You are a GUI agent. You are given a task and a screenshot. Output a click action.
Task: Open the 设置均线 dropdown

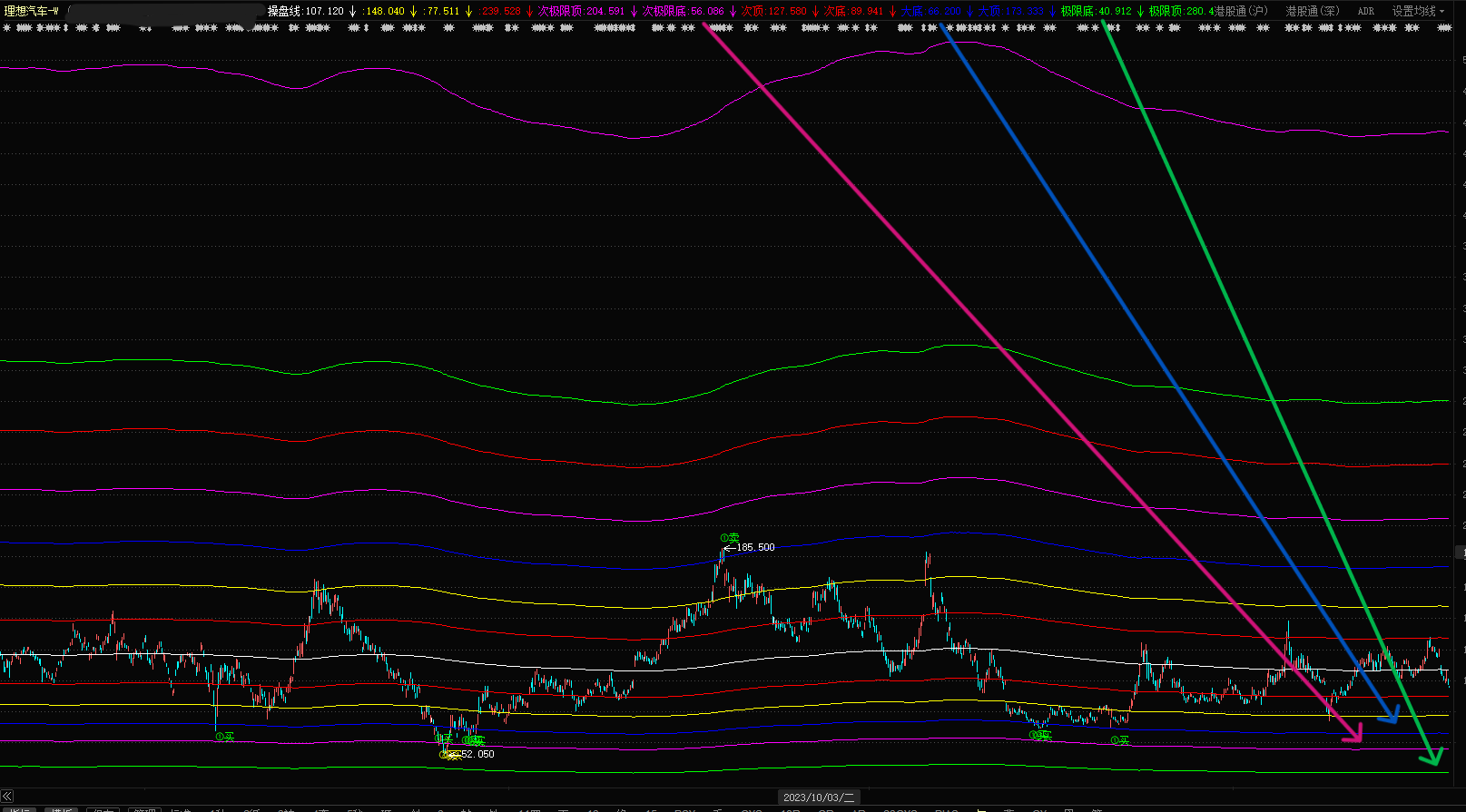tap(1418, 11)
